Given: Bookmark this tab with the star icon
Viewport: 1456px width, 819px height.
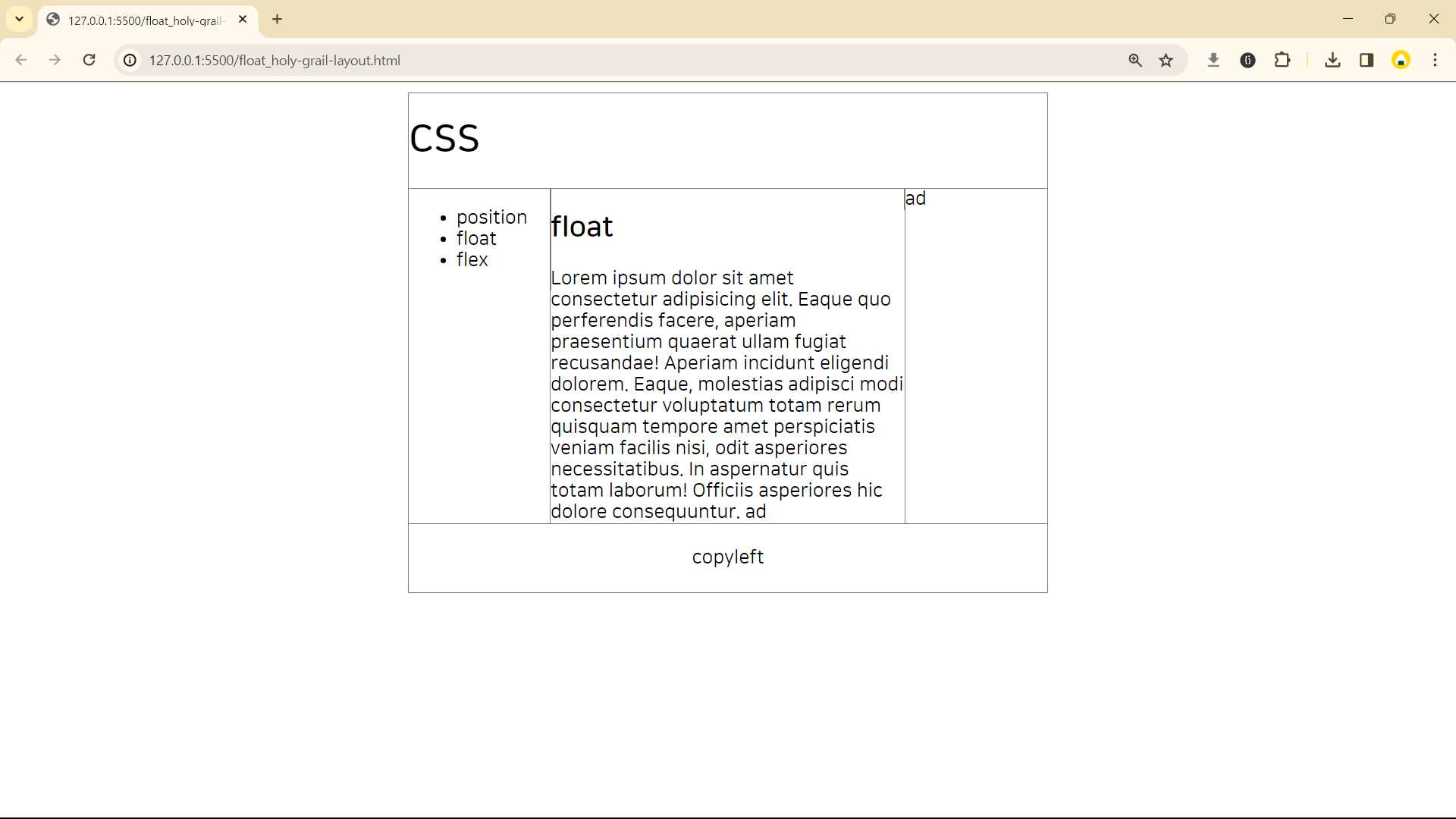Looking at the screenshot, I should coord(1166,60).
